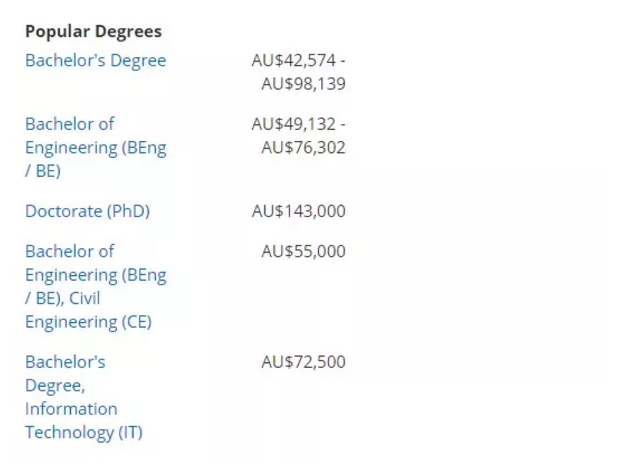Select the AU$42,574 salary figure

point(294,60)
